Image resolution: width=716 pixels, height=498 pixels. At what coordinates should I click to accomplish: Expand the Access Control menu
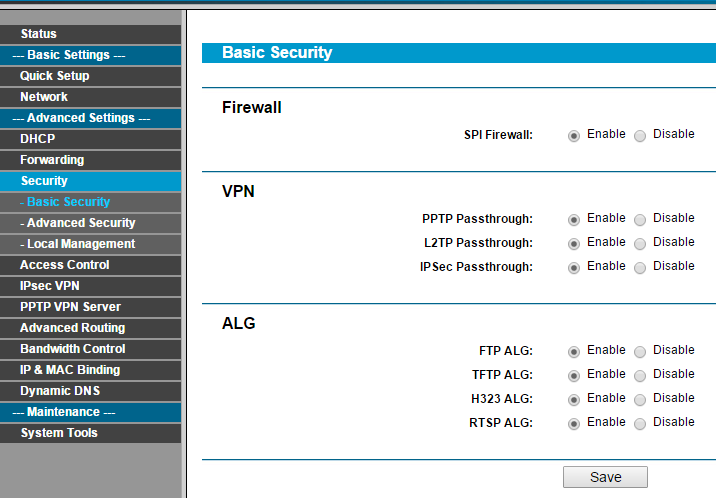(x=65, y=265)
